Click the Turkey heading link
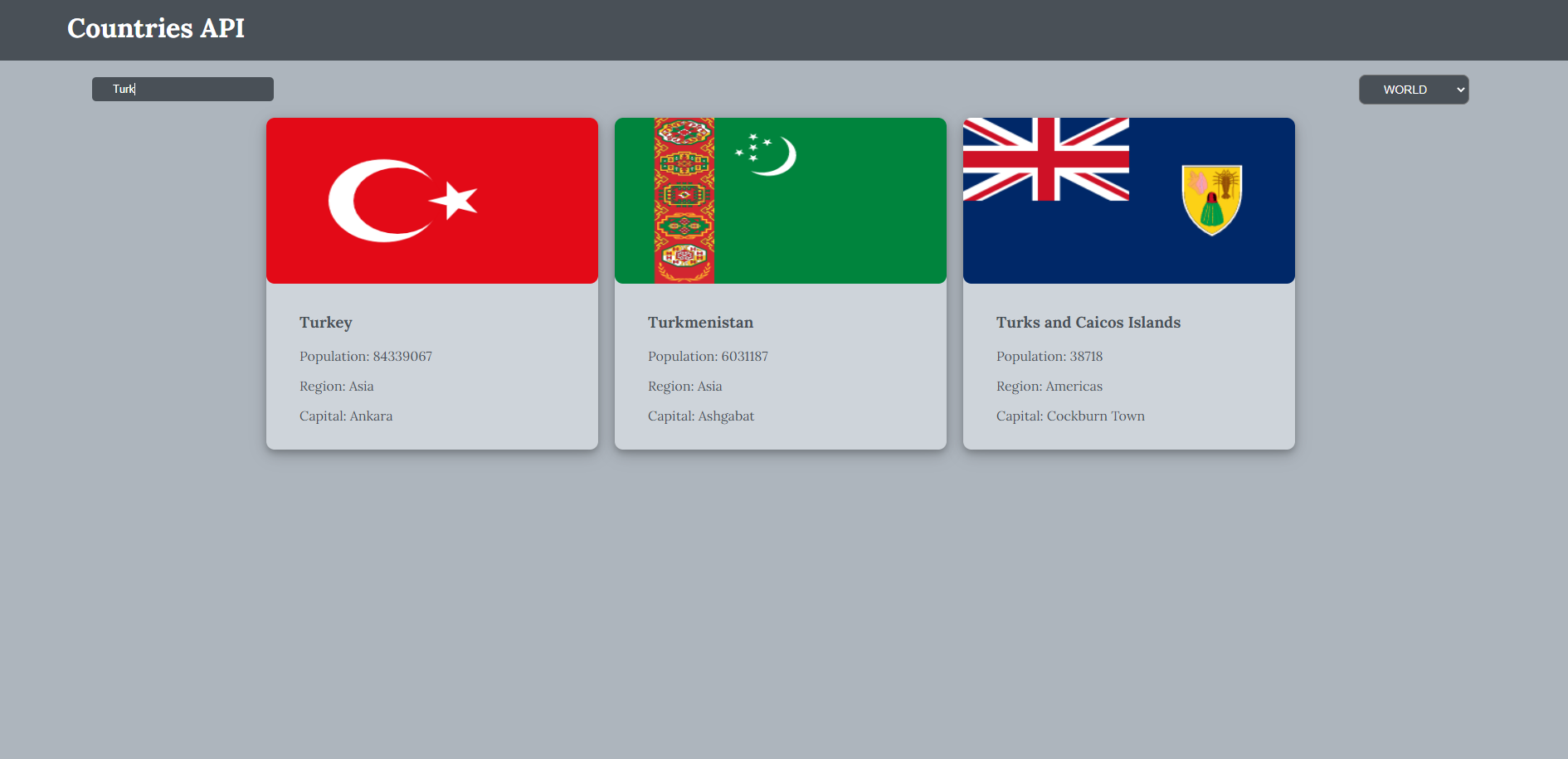The width and height of the screenshot is (1568, 759). coord(325,323)
